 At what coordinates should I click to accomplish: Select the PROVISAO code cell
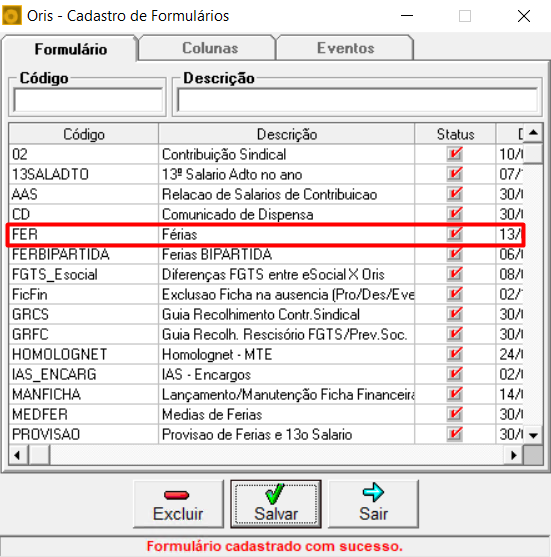pyautogui.click(x=84, y=434)
